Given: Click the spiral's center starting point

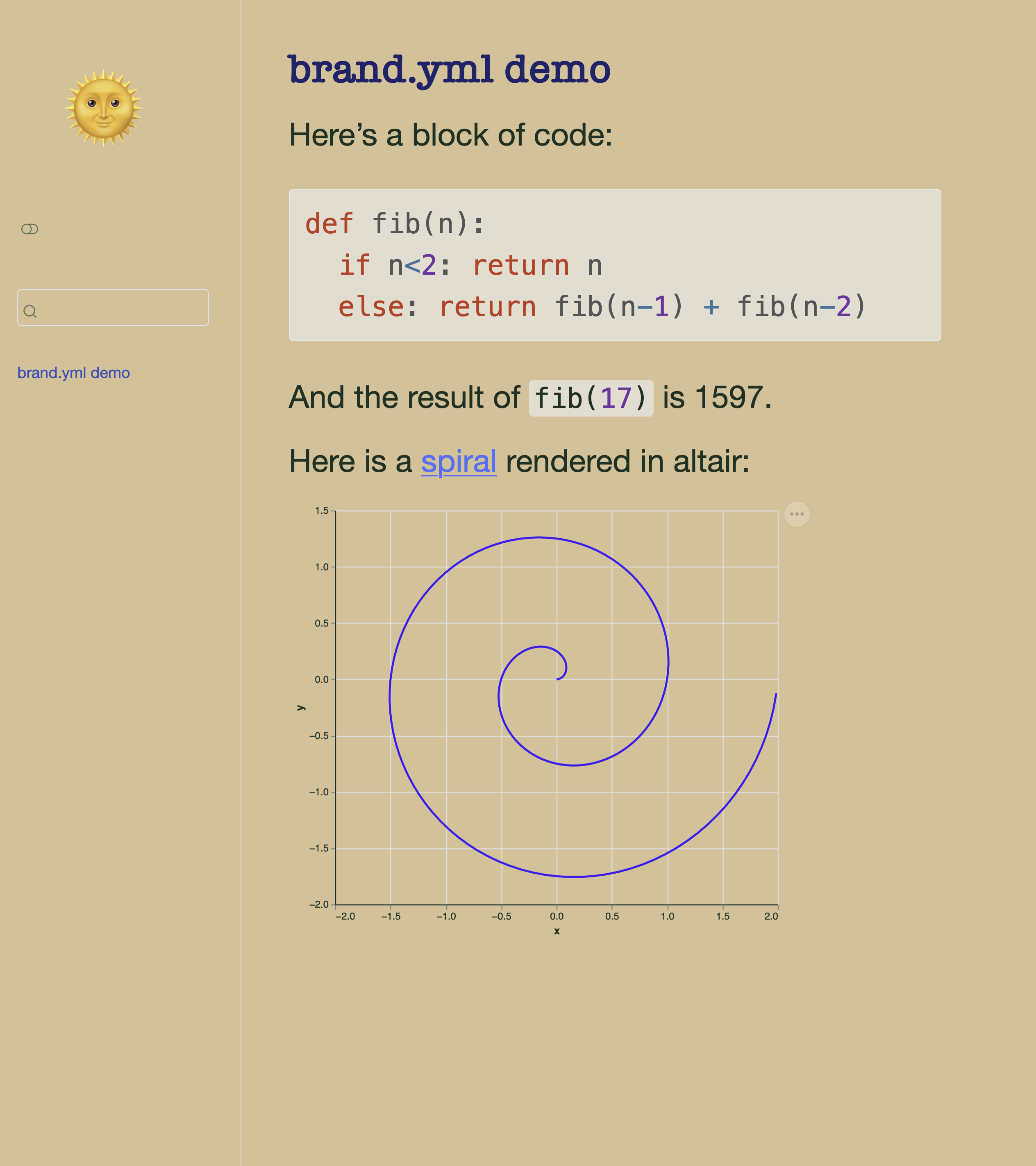Looking at the screenshot, I should (557, 679).
